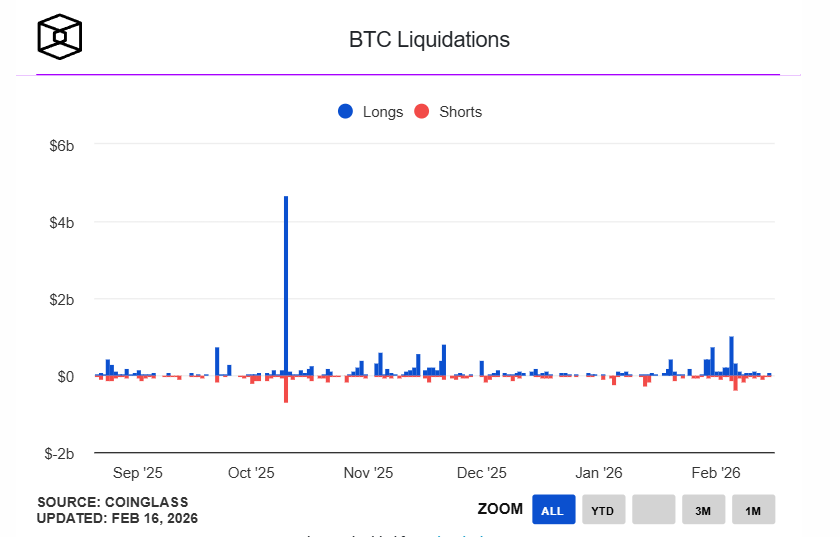Click the blank zoom button

click(x=653, y=510)
